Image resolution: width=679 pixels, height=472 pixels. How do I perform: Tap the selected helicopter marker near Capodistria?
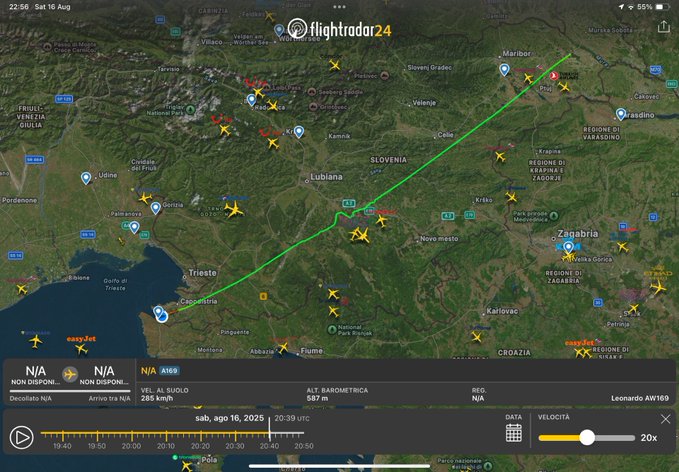(x=162, y=317)
